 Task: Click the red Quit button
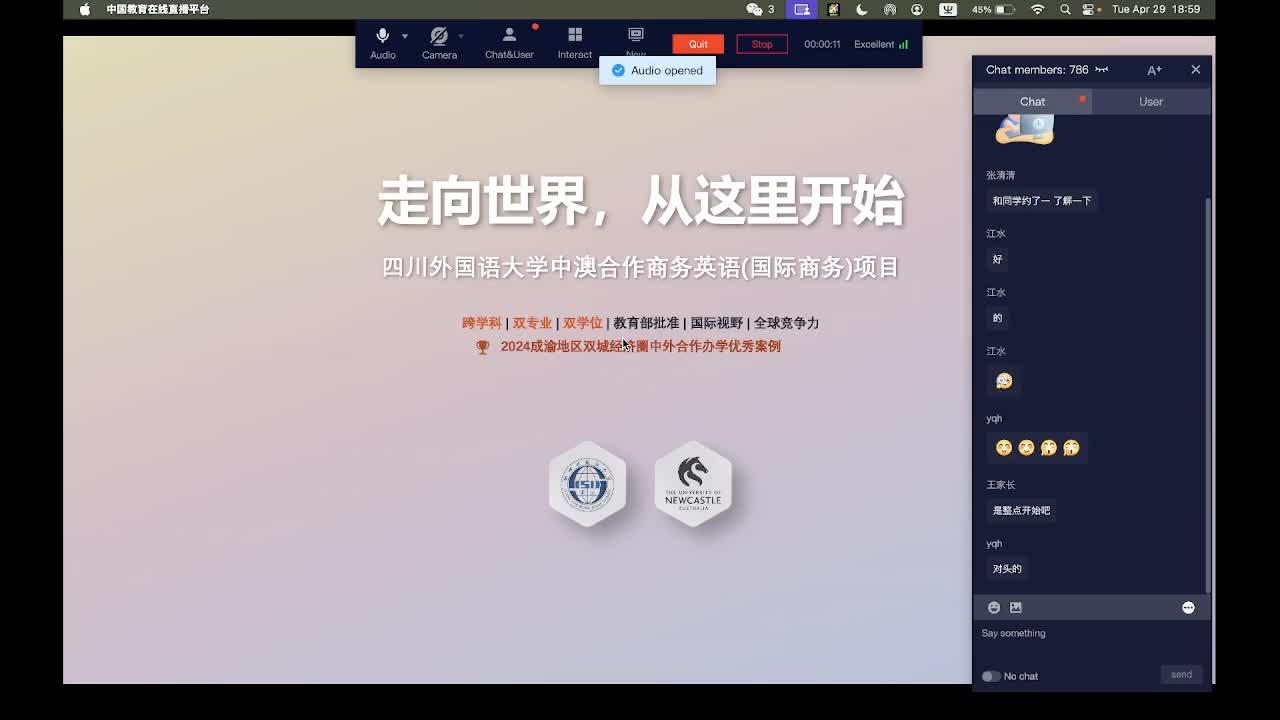click(x=698, y=44)
